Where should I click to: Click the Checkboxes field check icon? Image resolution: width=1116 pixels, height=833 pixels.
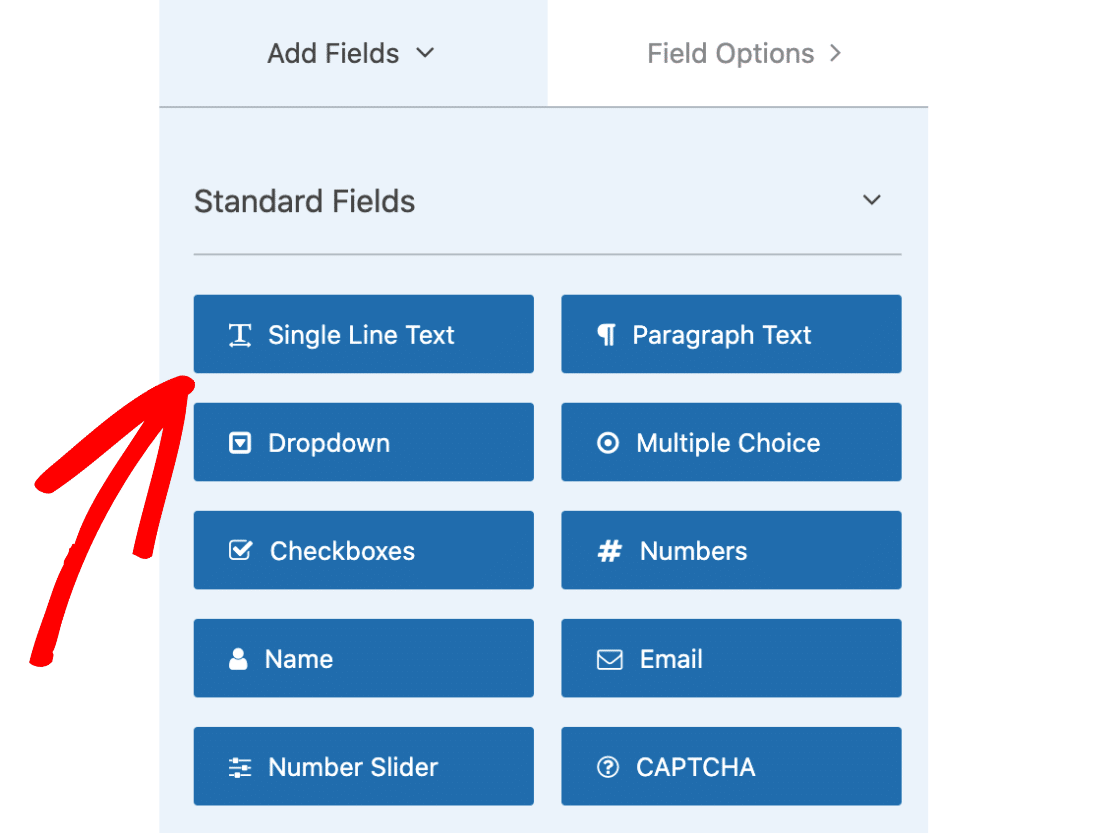[240, 550]
